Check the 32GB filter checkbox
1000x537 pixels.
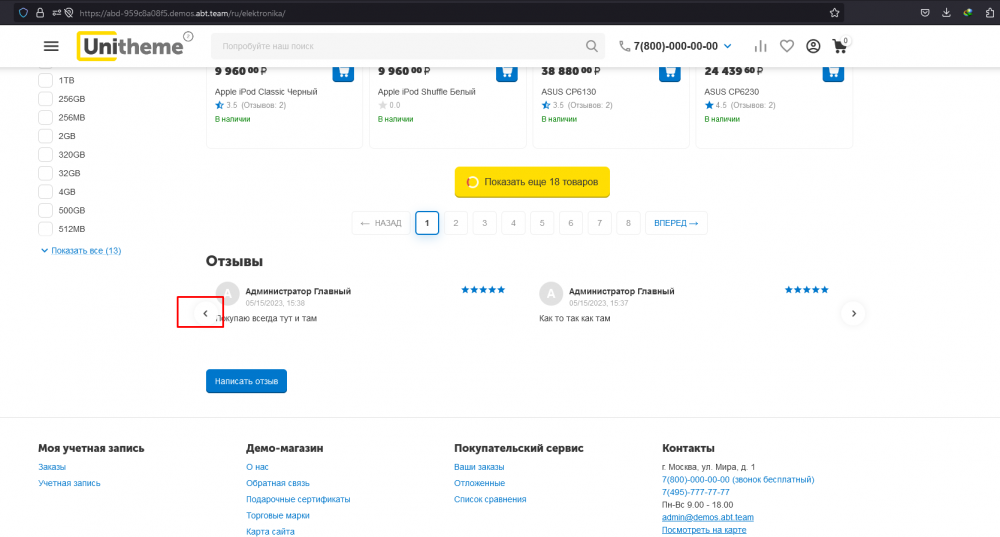(x=45, y=173)
